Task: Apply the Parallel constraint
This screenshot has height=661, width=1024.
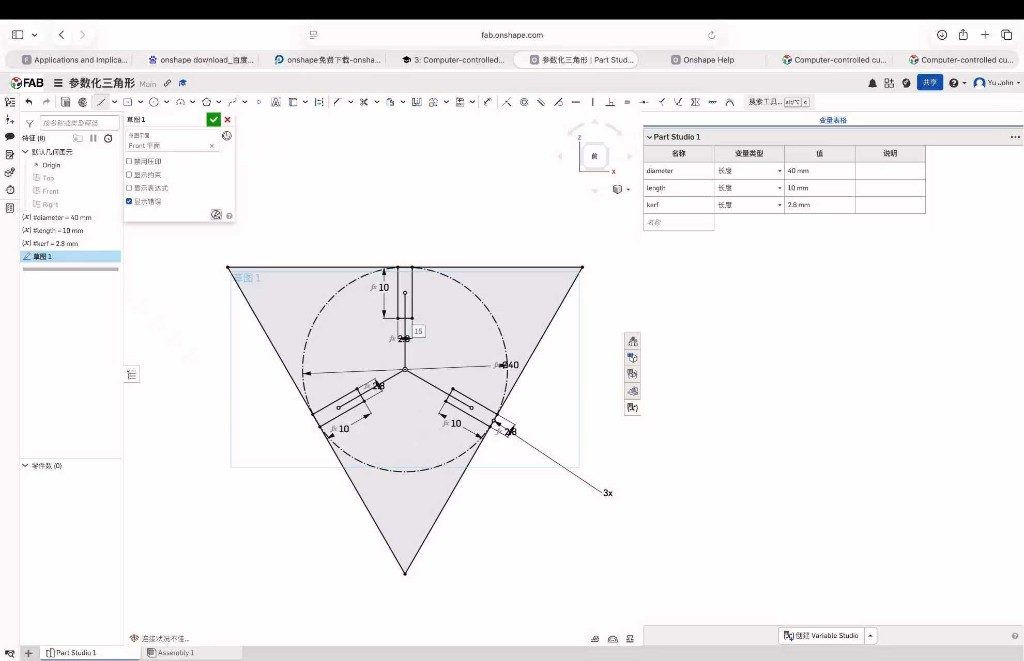Action: (541, 102)
